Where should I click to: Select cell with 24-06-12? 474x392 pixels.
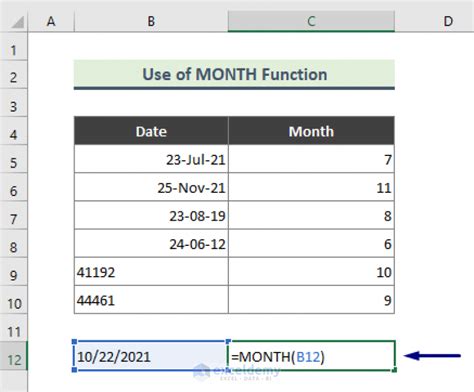[151, 243]
